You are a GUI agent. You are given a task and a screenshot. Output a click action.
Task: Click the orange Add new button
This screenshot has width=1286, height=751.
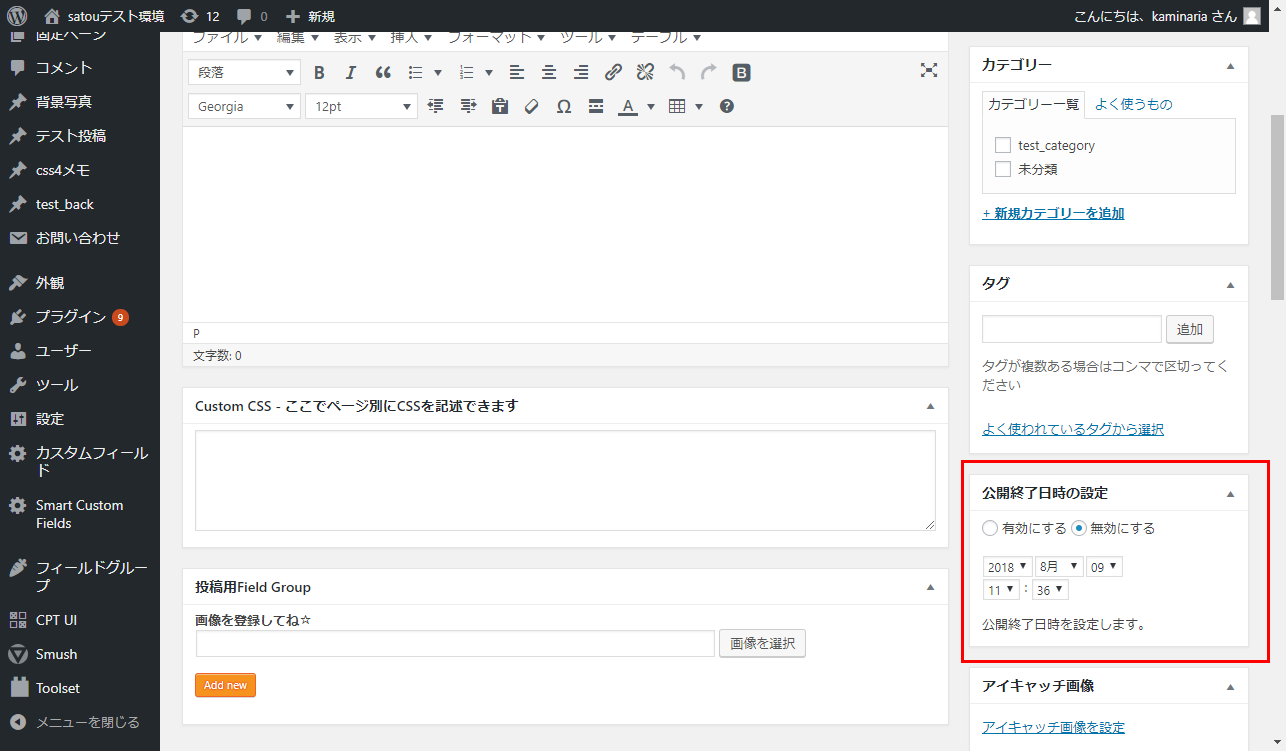click(225, 685)
